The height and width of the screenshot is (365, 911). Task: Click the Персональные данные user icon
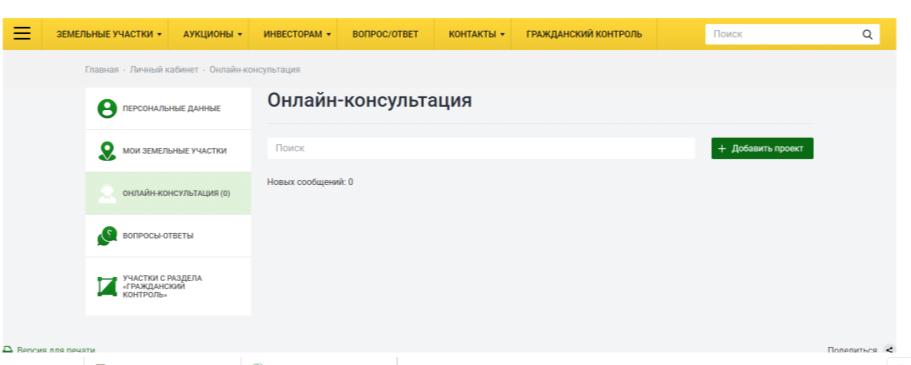[107, 109]
